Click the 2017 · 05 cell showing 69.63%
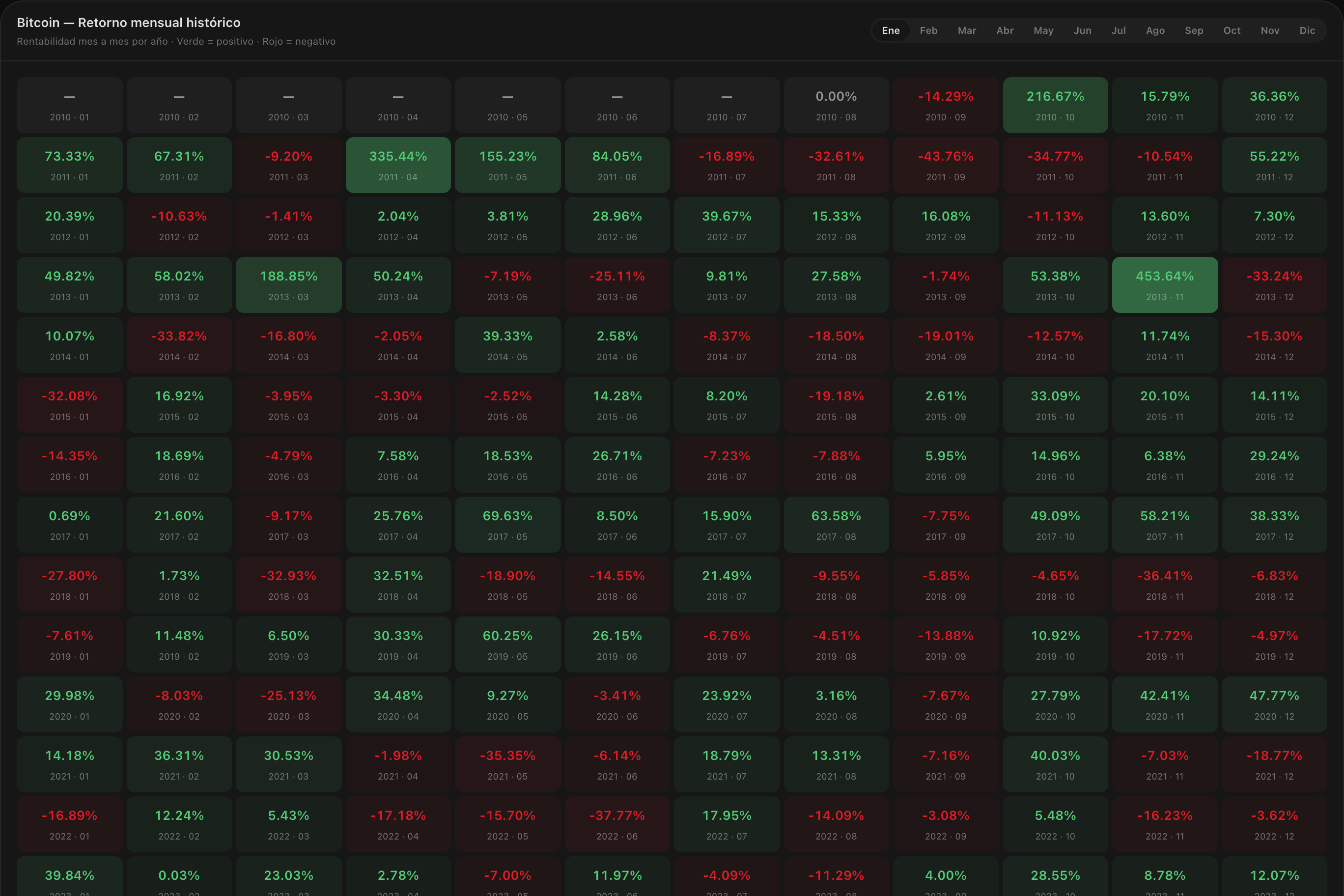The width and height of the screenshot is (1344, 896). 507,525
